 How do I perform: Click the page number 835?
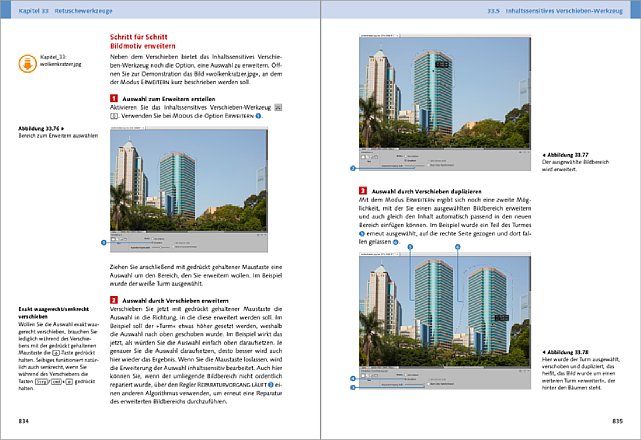pyautogui.click(x=617, y=421)
